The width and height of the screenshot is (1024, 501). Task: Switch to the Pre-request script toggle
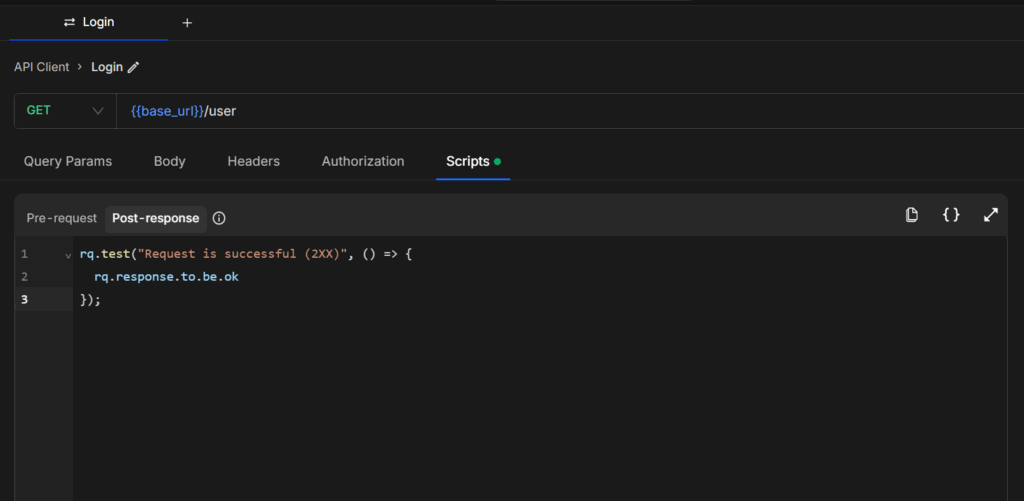click(61, 218)
